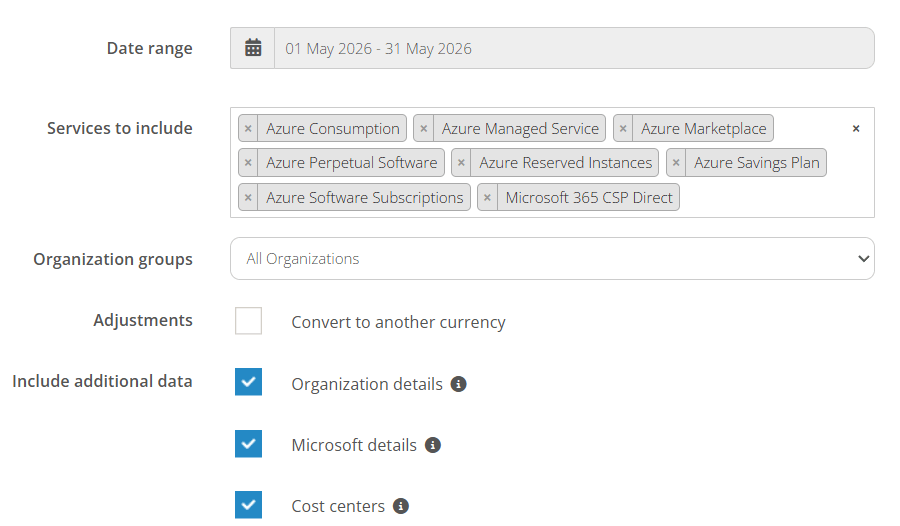Image resolution: width=900 pixels, height=526 pixels.
Task: Click the Date range field label
Action: 150,48
